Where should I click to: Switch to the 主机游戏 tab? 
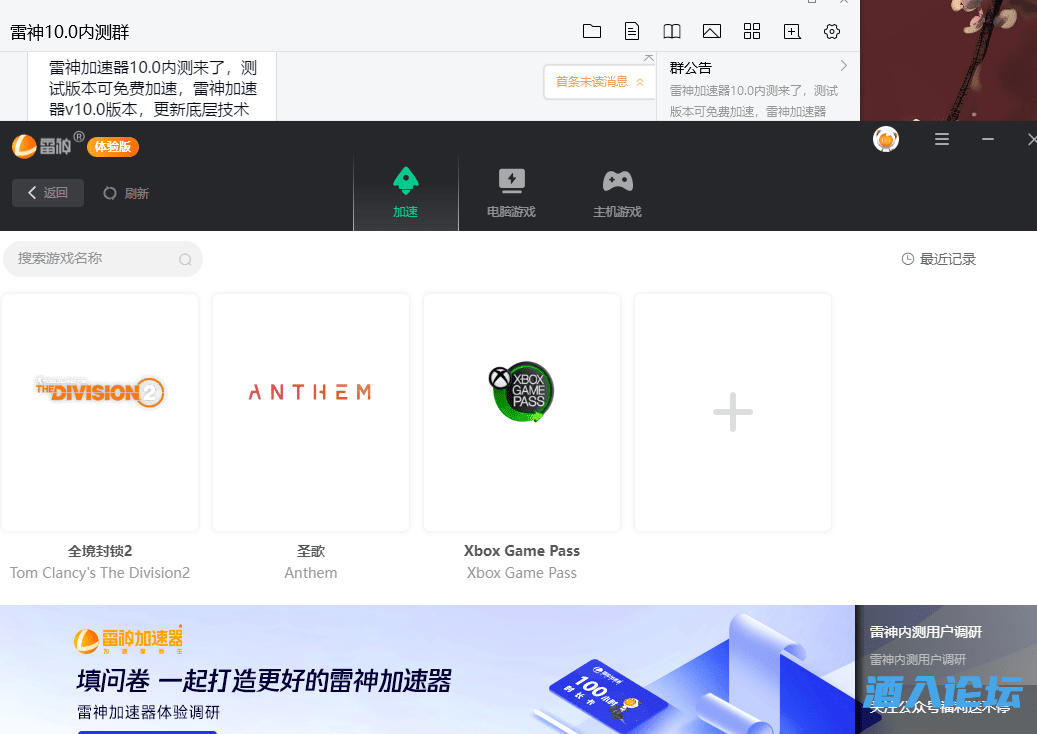[617, 192]
